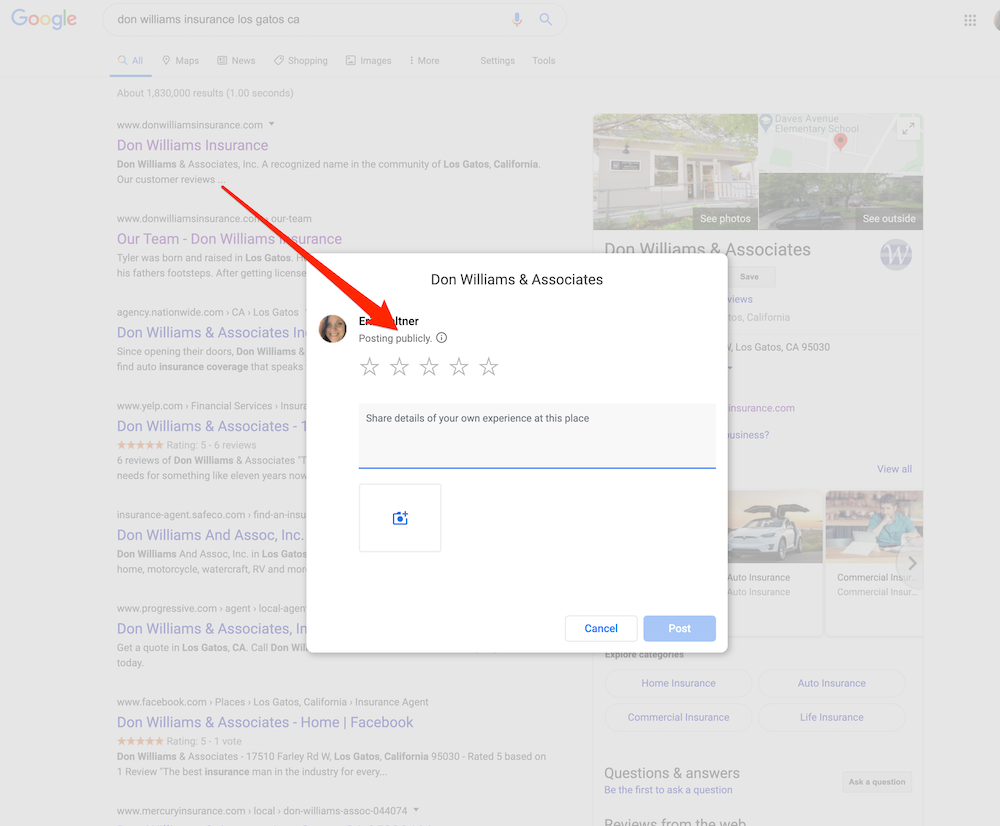Open Safeco Don Williams And Assoc result
This screenshot has height=826, width=1000.
211,535
